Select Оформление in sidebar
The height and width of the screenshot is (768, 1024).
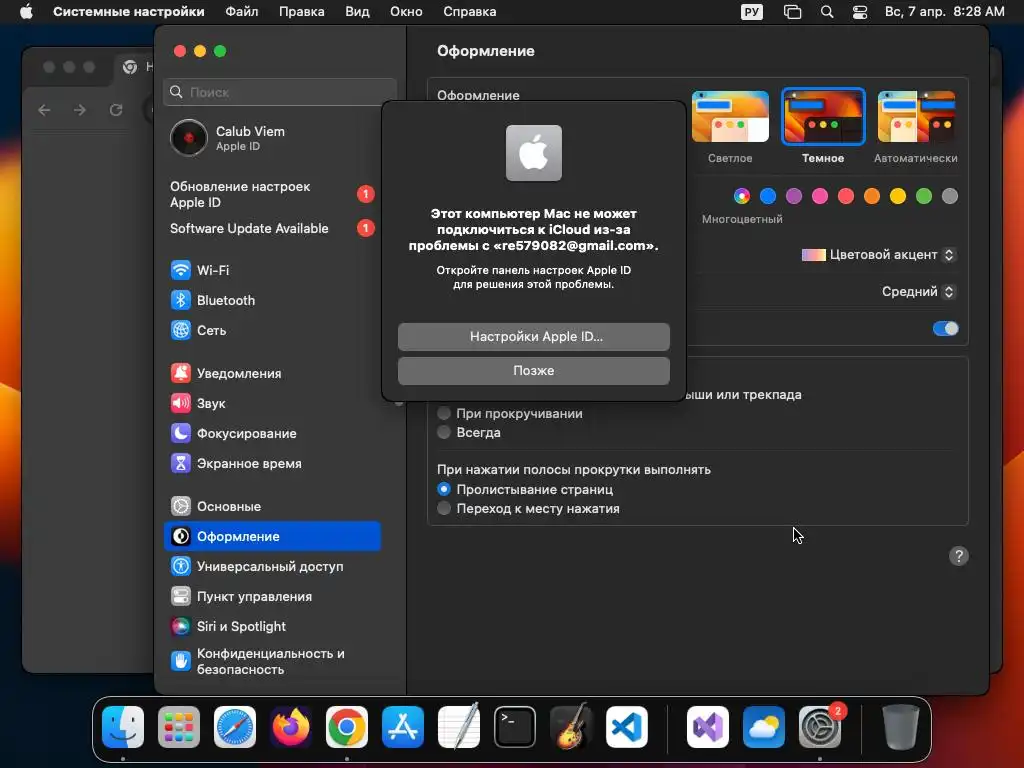click(x=272, y=536)
